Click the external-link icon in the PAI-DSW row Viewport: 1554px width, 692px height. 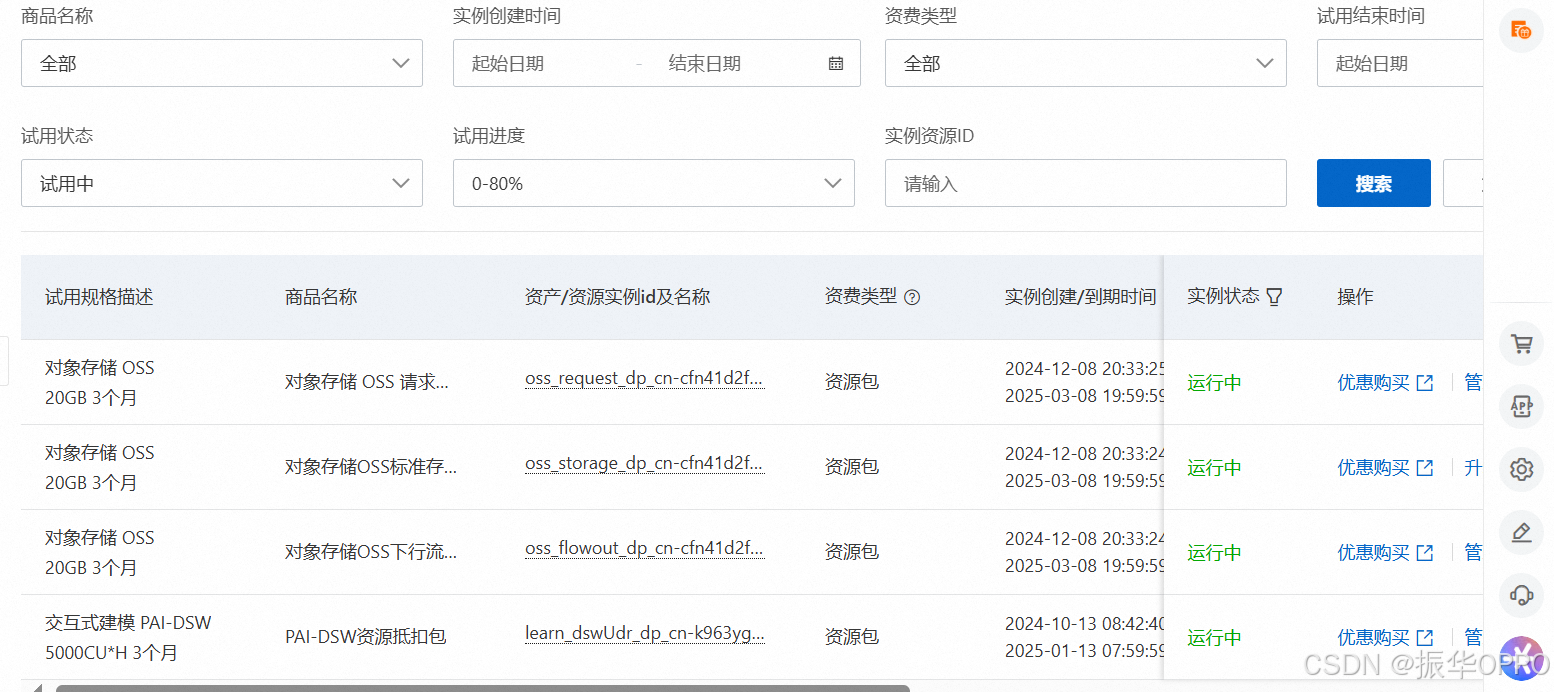[x=1425, y=638]
